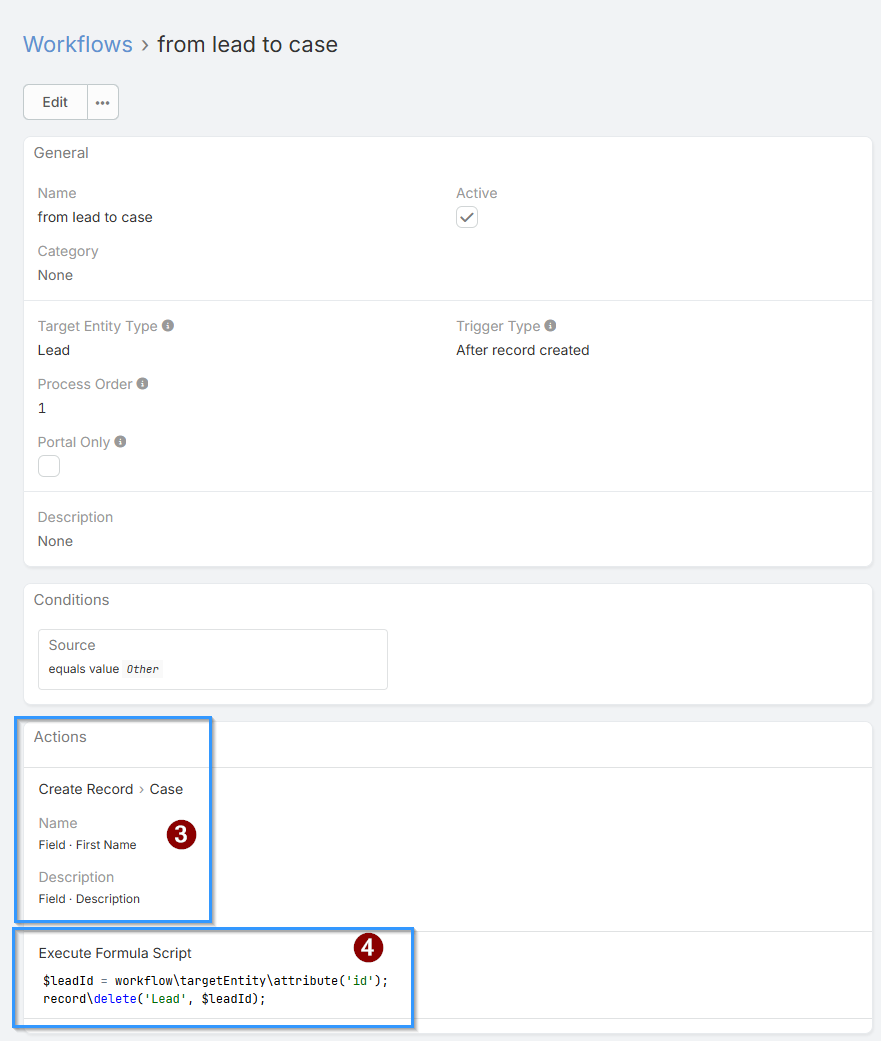Click info icon next to Target Entity Type
The height and width of the screenshot is (1041, 881).
(x=168, y=326)
